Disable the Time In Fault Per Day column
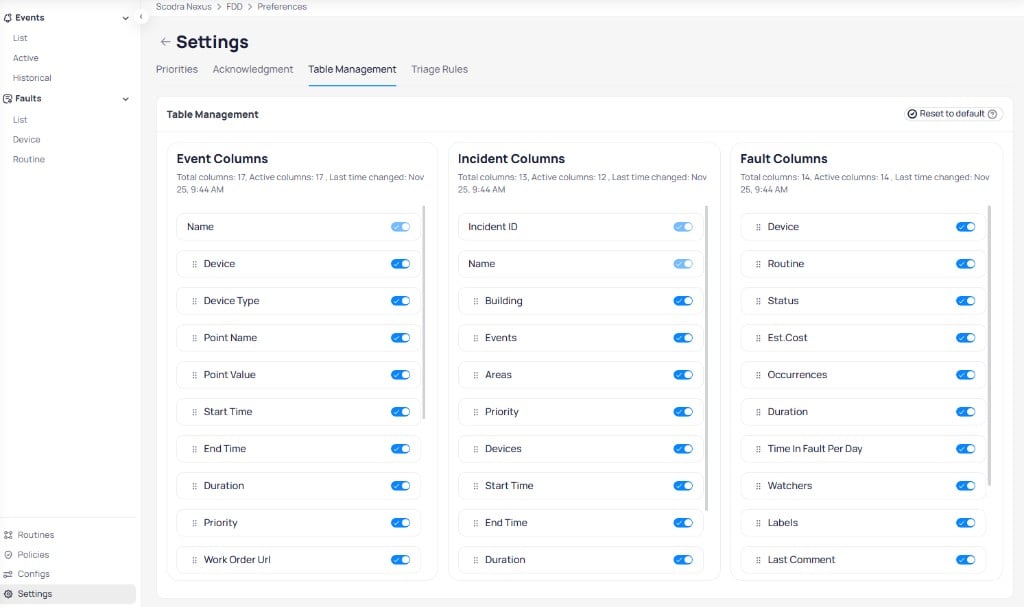The image size is (1024, 607). [x=965, y=448]
